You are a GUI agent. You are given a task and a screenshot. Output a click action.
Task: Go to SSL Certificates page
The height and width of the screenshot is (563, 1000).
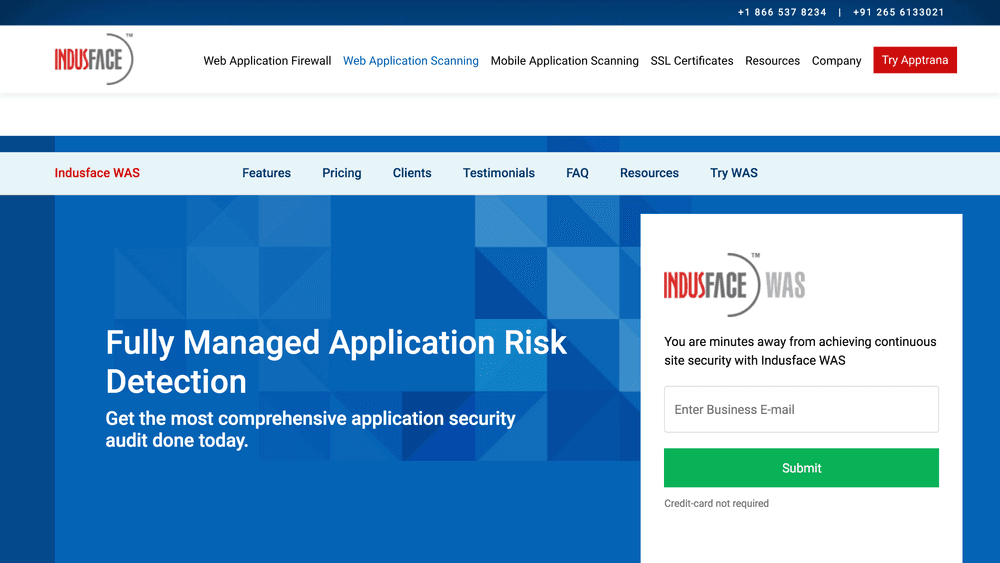(x=692, y=61)
